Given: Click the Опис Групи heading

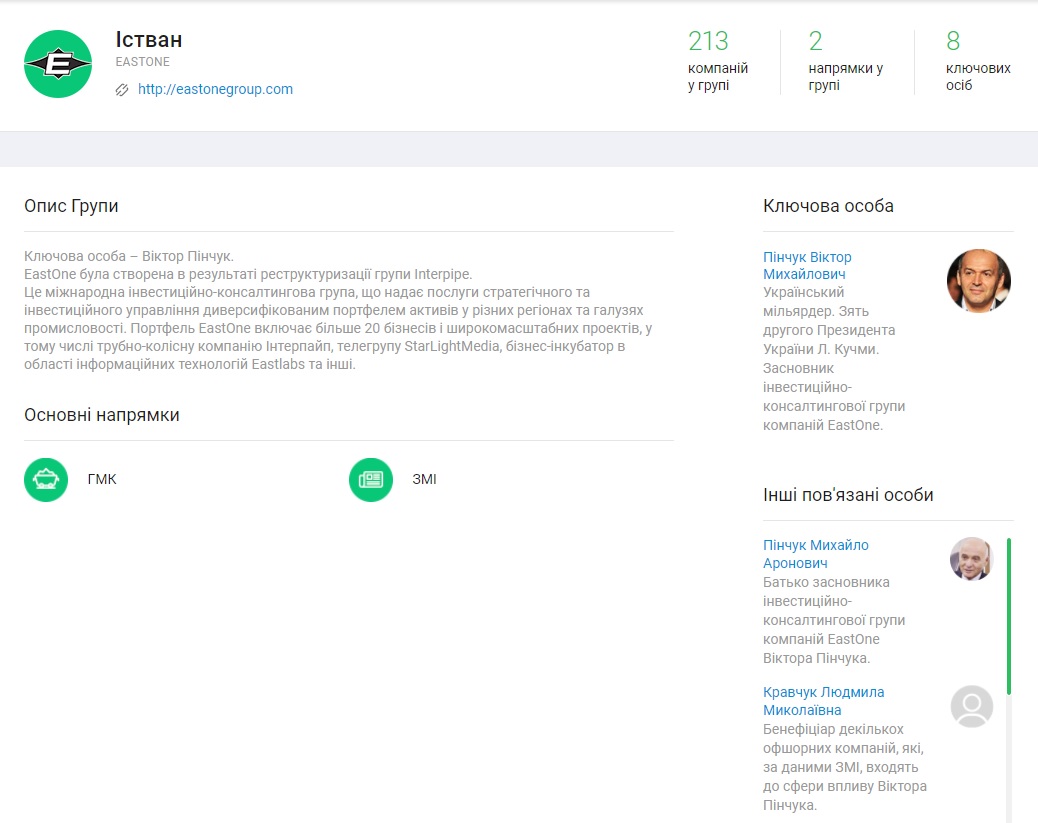Looking at the screenshot, I should pos(71,206).
